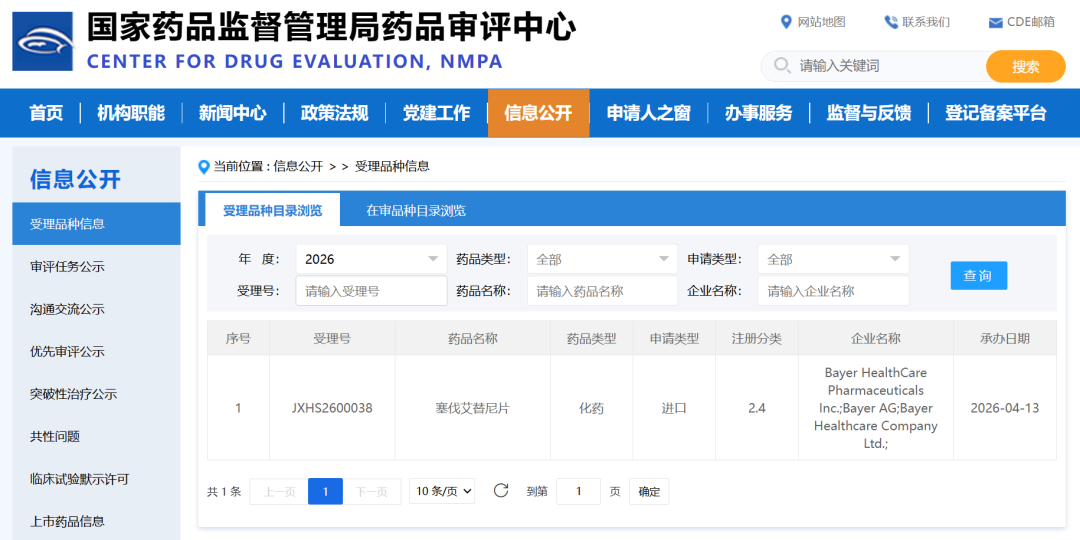Select 审评任务公示 in the sidebar
1080x540 pixels.
pyautogui.click(x=67, y=267)
